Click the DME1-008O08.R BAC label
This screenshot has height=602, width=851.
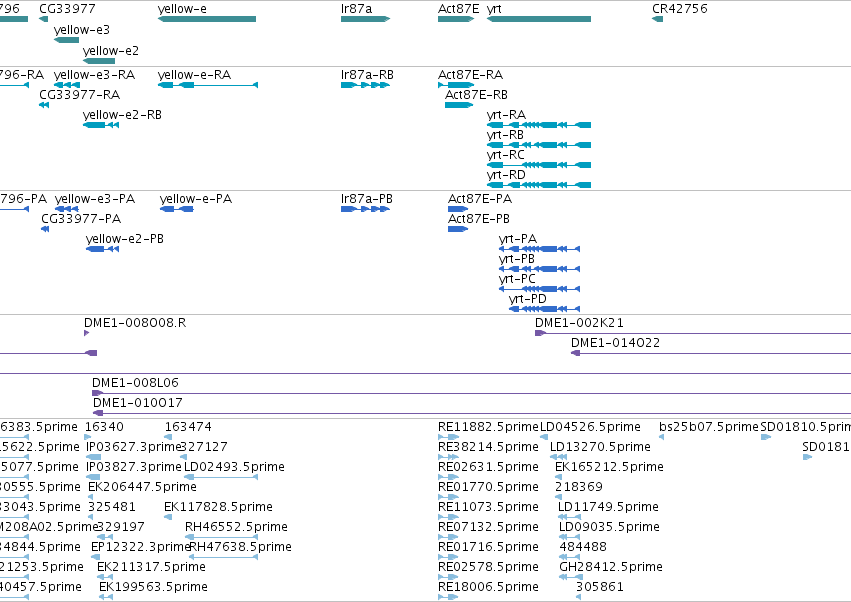pyautogui.click(x=135, y=323)
